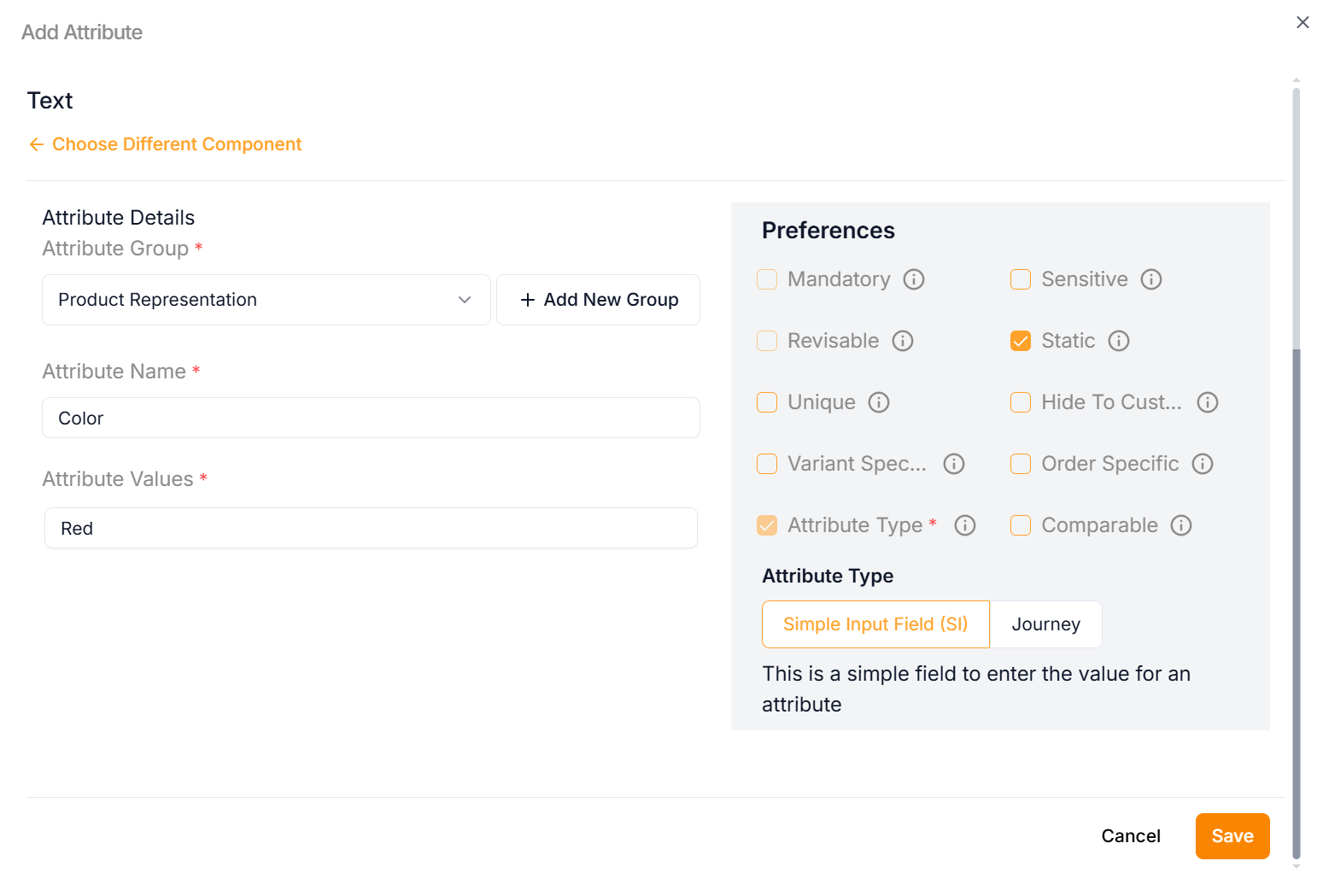Click the info icon next to Unique

[x=879, y=402]
